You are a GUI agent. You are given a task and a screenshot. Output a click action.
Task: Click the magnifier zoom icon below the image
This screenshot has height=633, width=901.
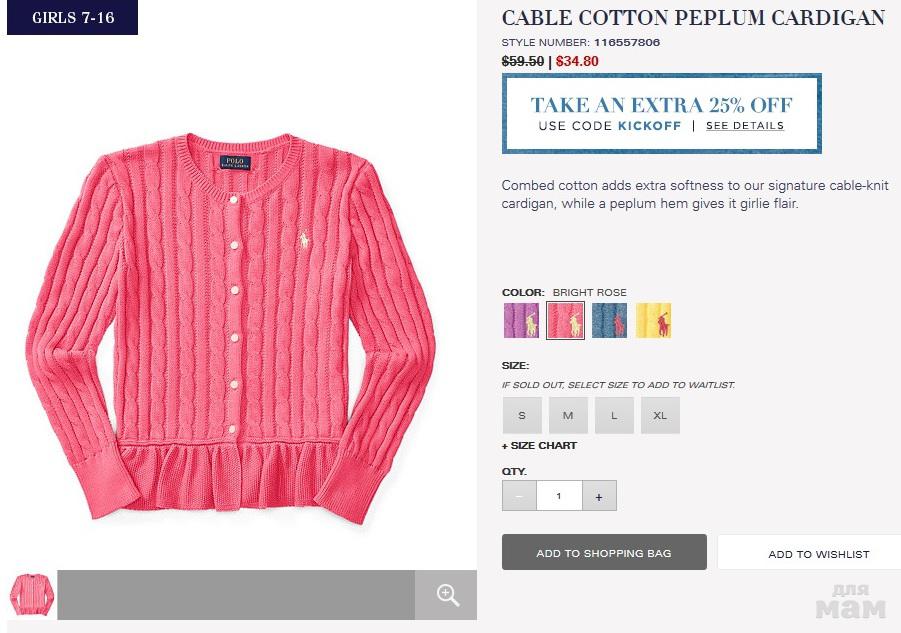[x=446, y=595]
